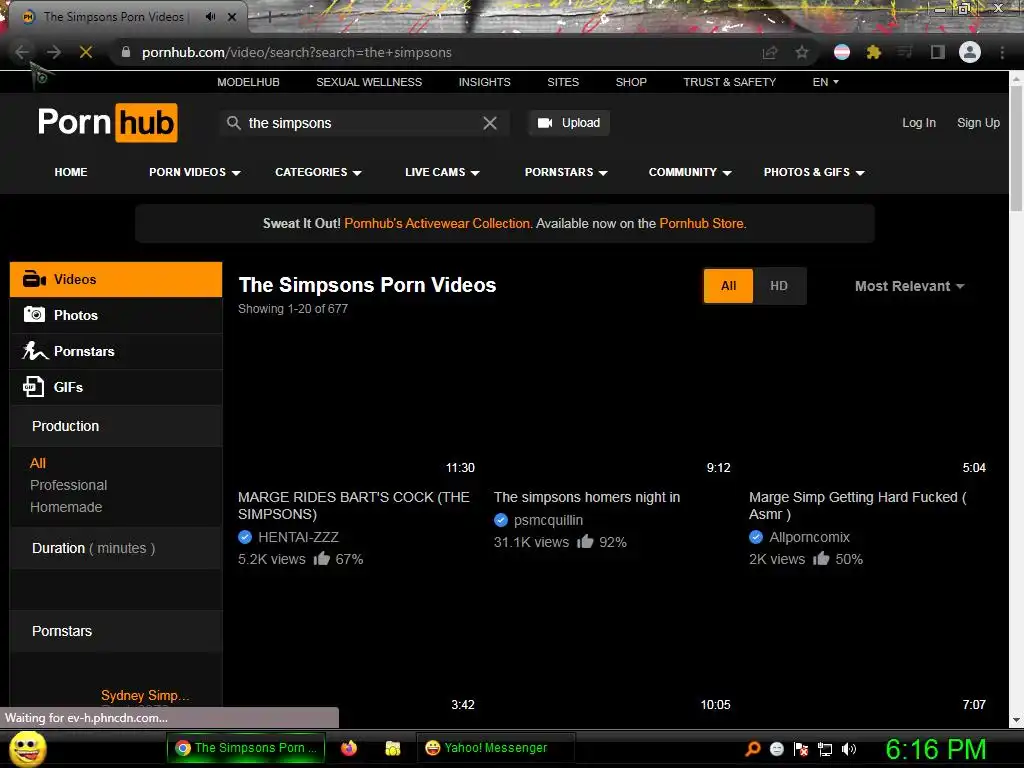Expand the Photos & GIFs nav dropdown
1024x768 pixels.
click(x=814, y=172)
